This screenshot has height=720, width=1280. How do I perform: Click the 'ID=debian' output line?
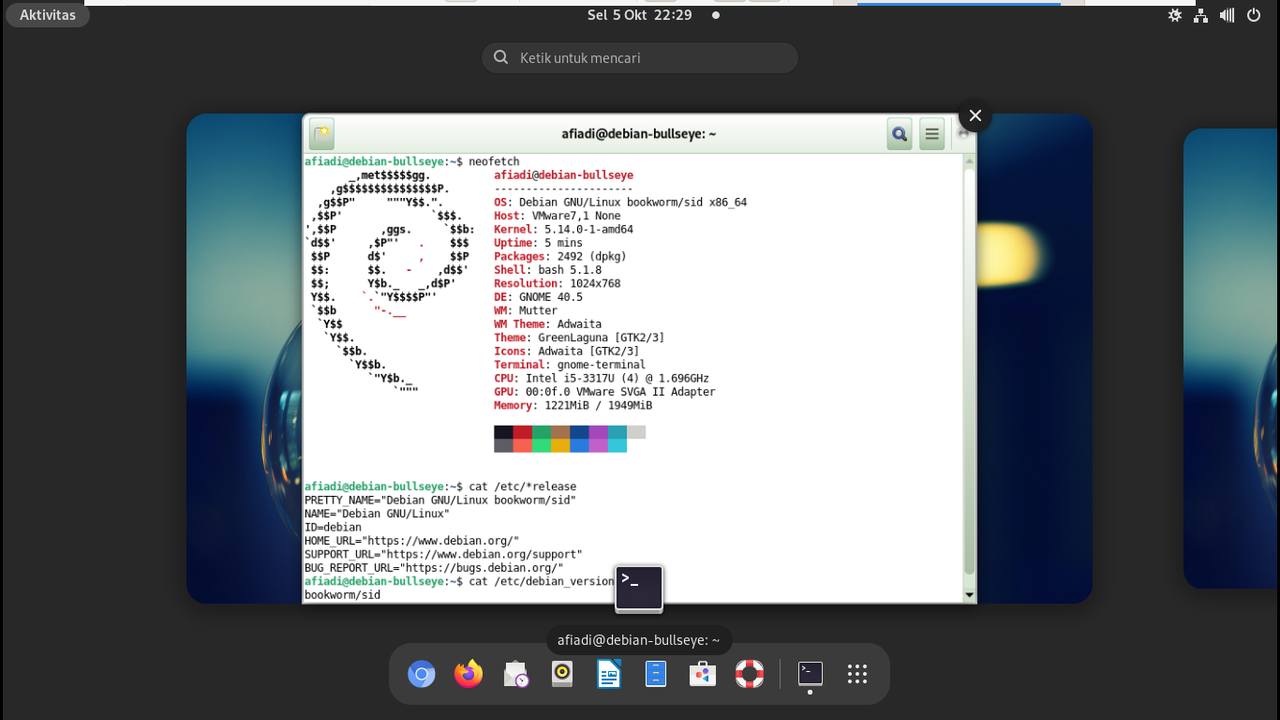(333, 527)
